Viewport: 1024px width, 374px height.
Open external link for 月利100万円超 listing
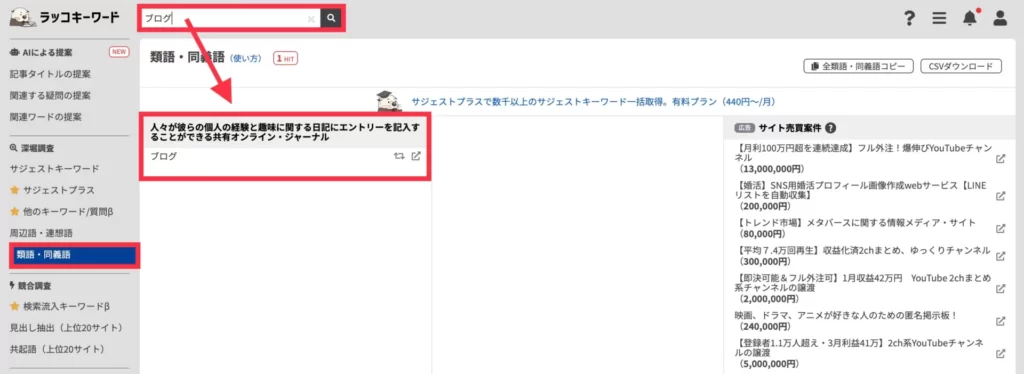1000,159
